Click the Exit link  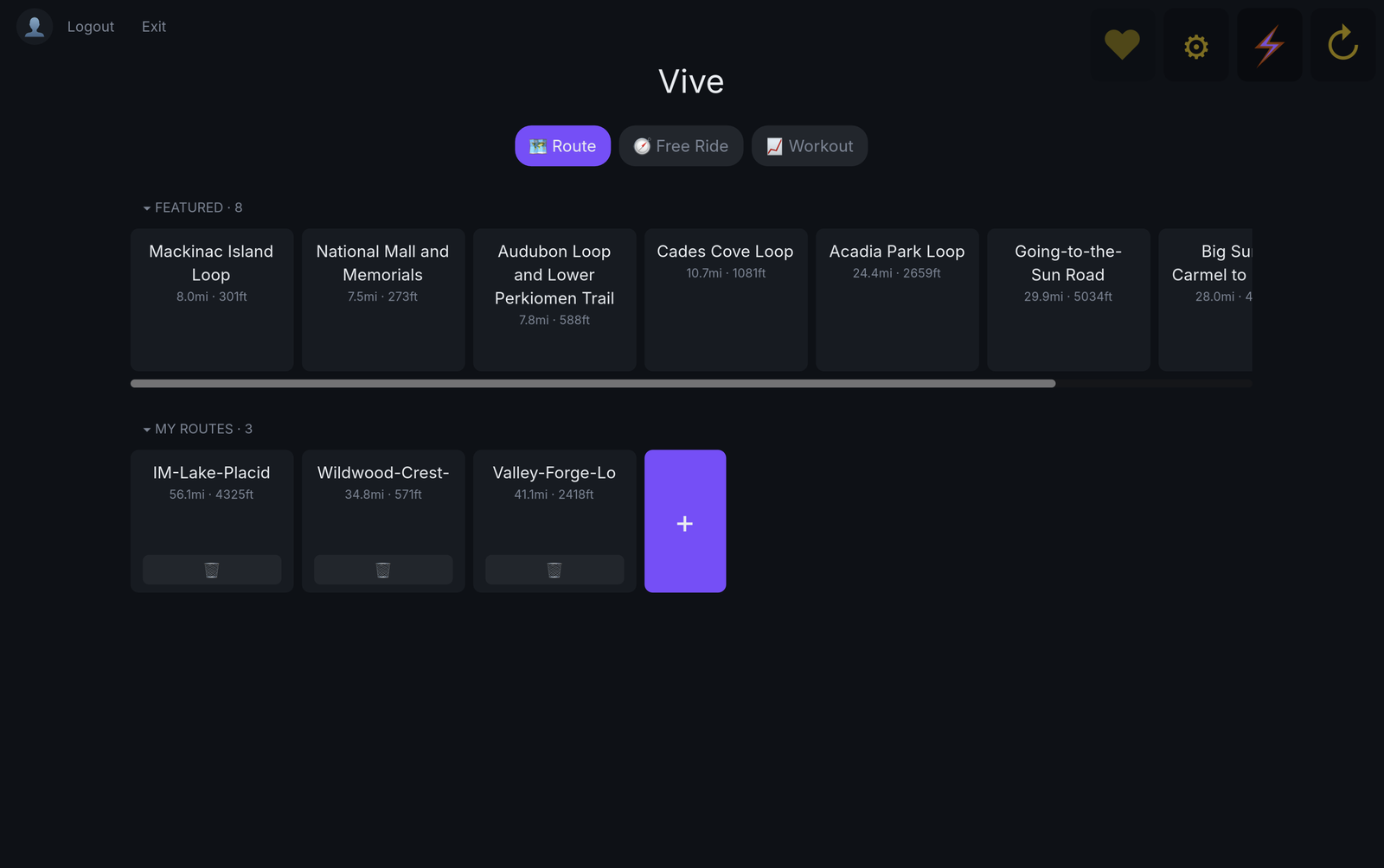click(x=154, y=27)
